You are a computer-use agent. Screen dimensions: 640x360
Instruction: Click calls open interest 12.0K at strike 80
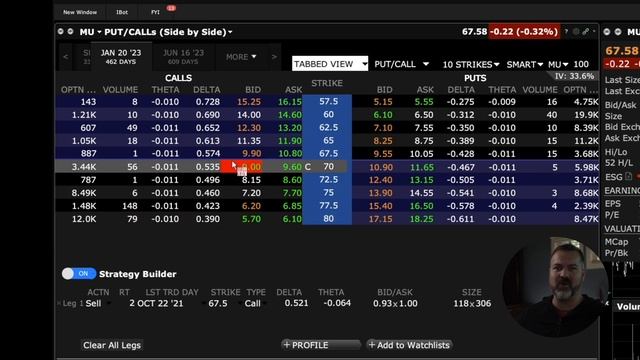point(84,219)
